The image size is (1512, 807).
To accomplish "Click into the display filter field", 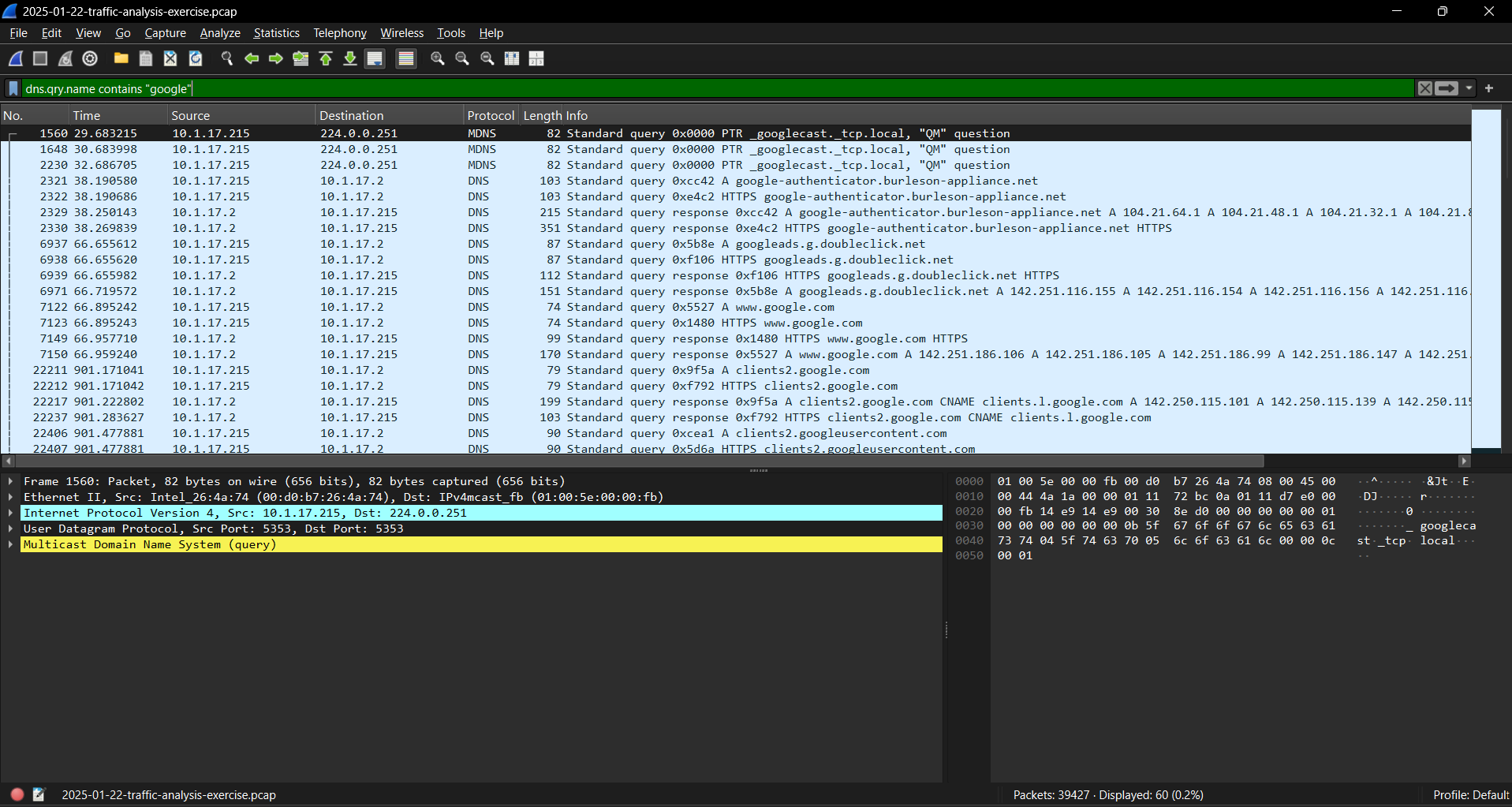I will pos(718,88).
